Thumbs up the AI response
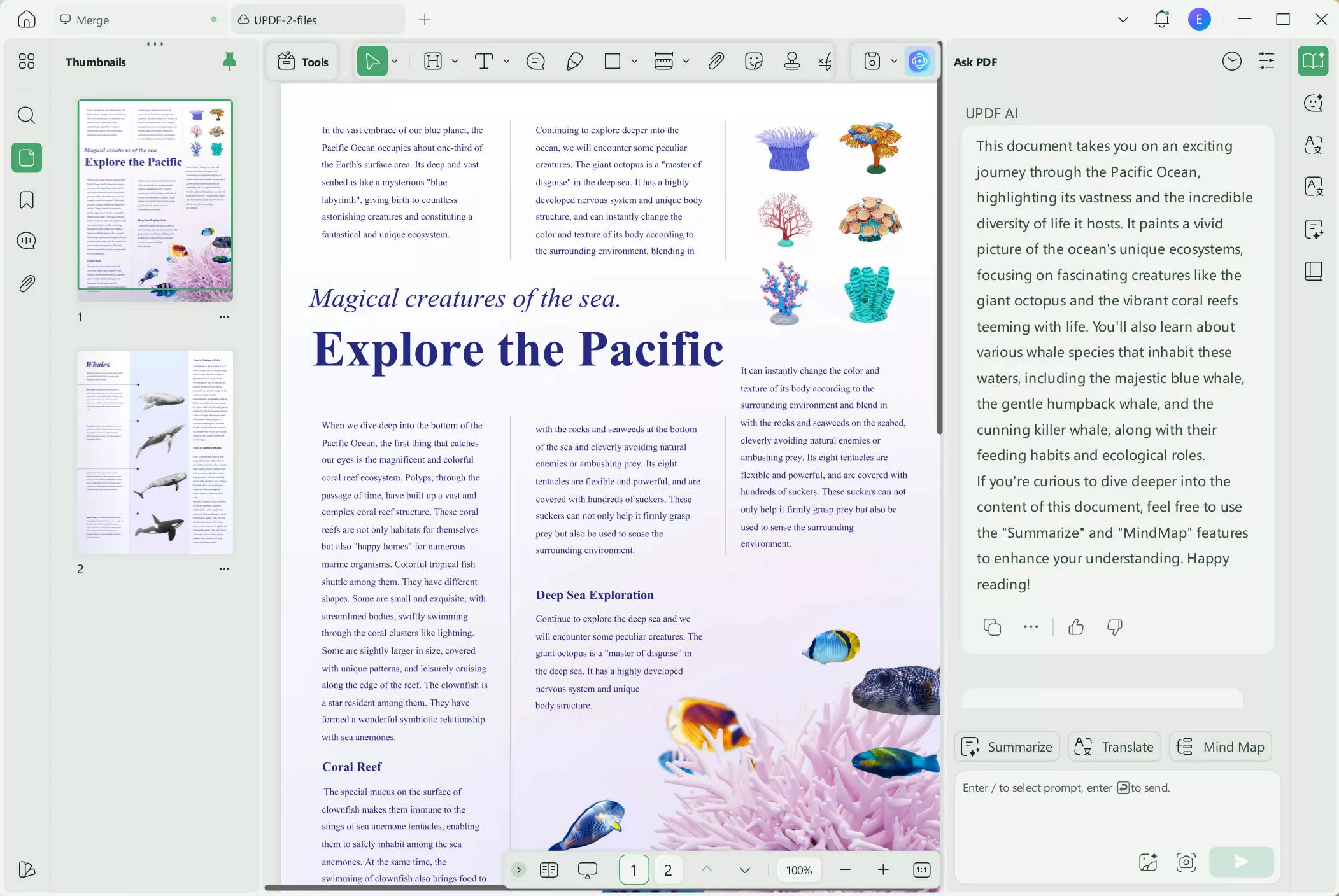 click(1075, 627)
